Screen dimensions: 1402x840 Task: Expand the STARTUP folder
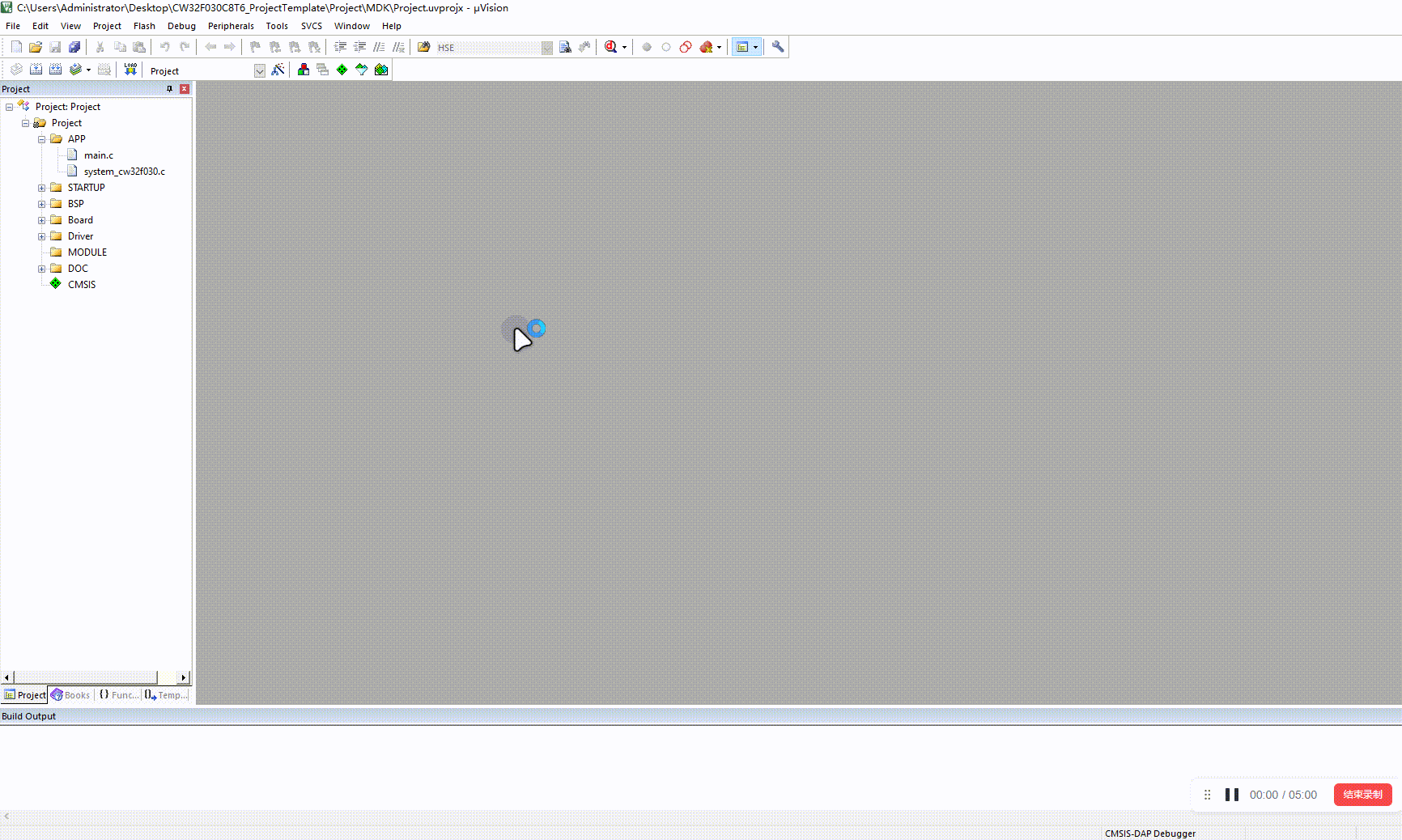(42, 188)
